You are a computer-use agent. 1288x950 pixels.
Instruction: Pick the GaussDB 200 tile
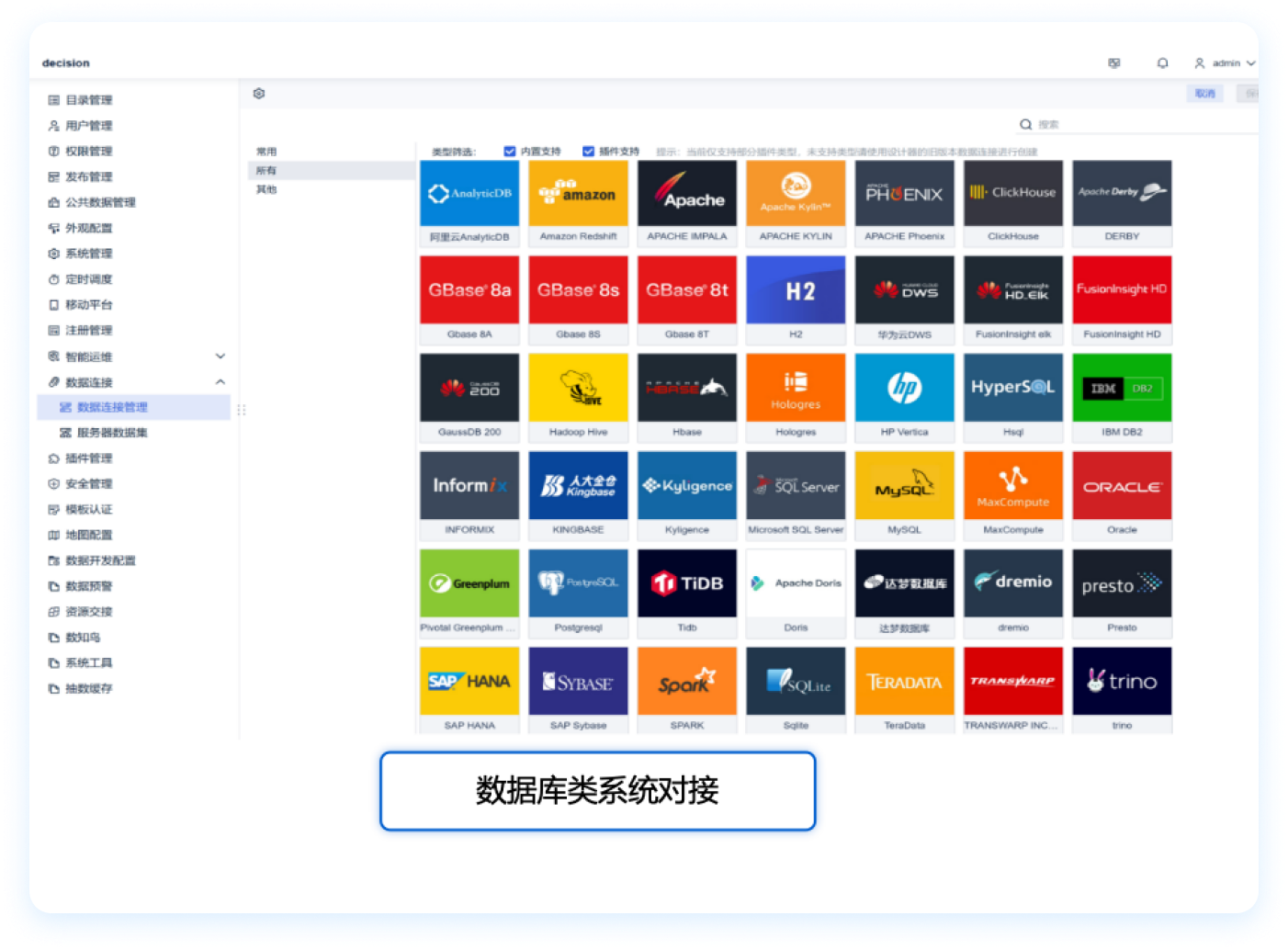coord(469,398)
